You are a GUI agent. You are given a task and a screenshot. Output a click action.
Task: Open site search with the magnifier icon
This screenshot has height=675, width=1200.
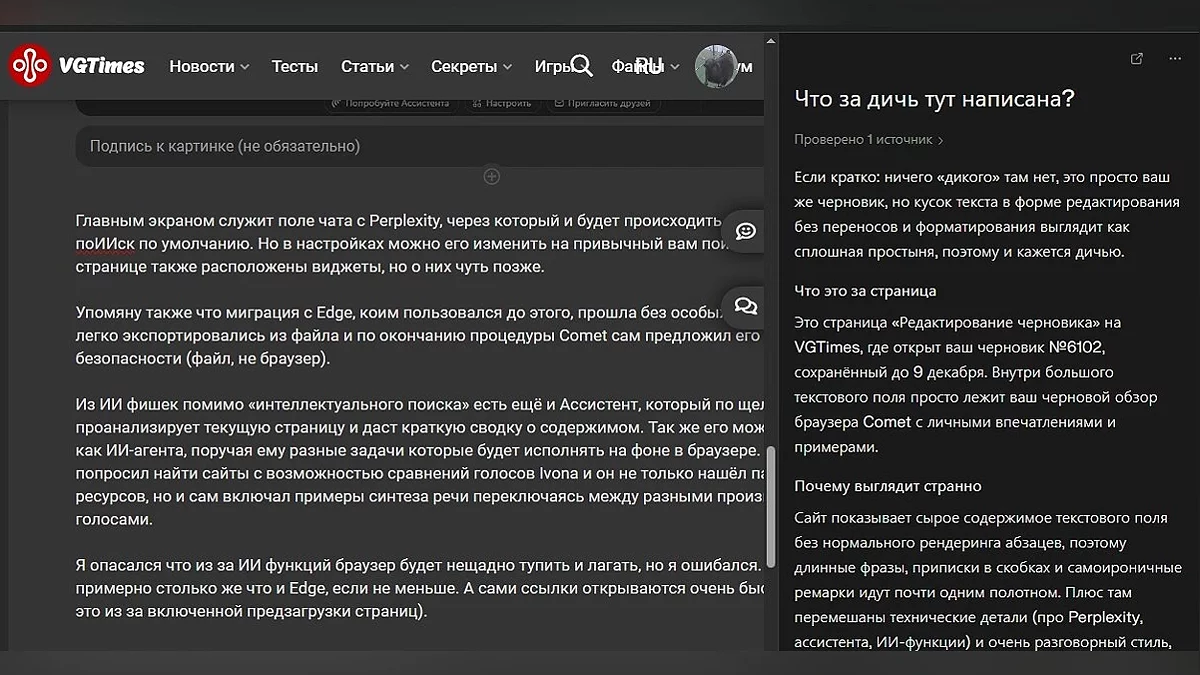[x=581, y=66]
